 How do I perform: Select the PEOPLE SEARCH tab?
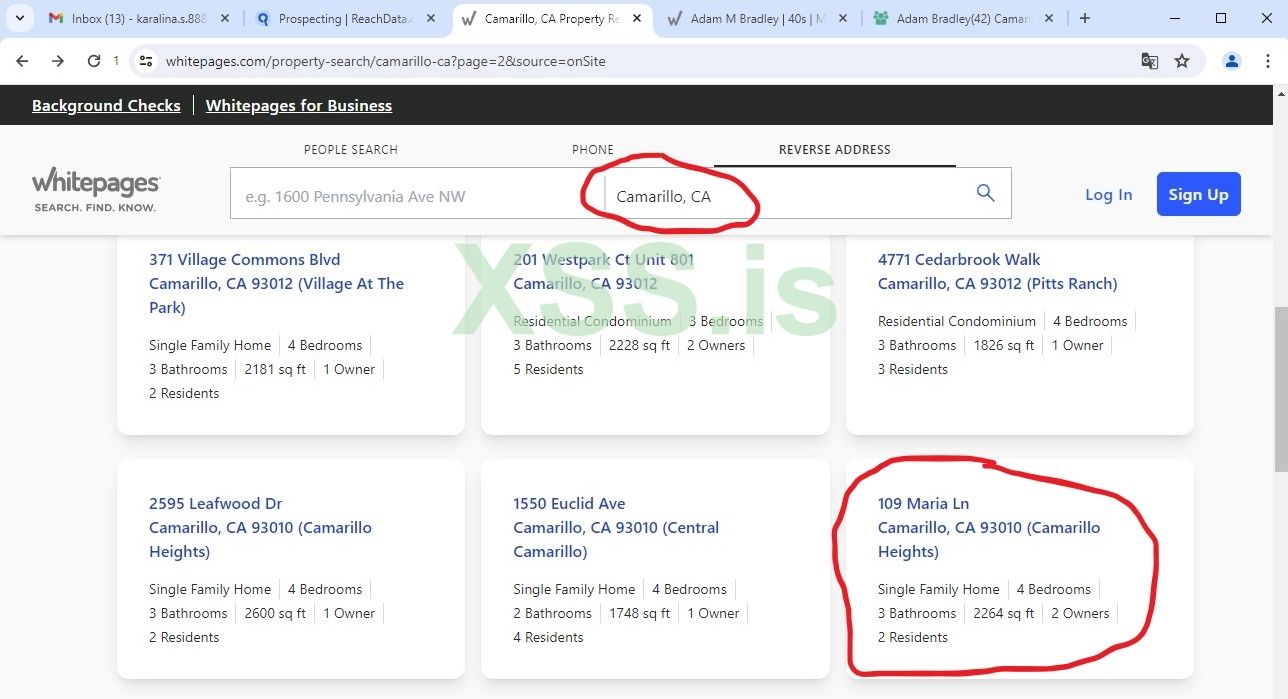click(351, 149)
